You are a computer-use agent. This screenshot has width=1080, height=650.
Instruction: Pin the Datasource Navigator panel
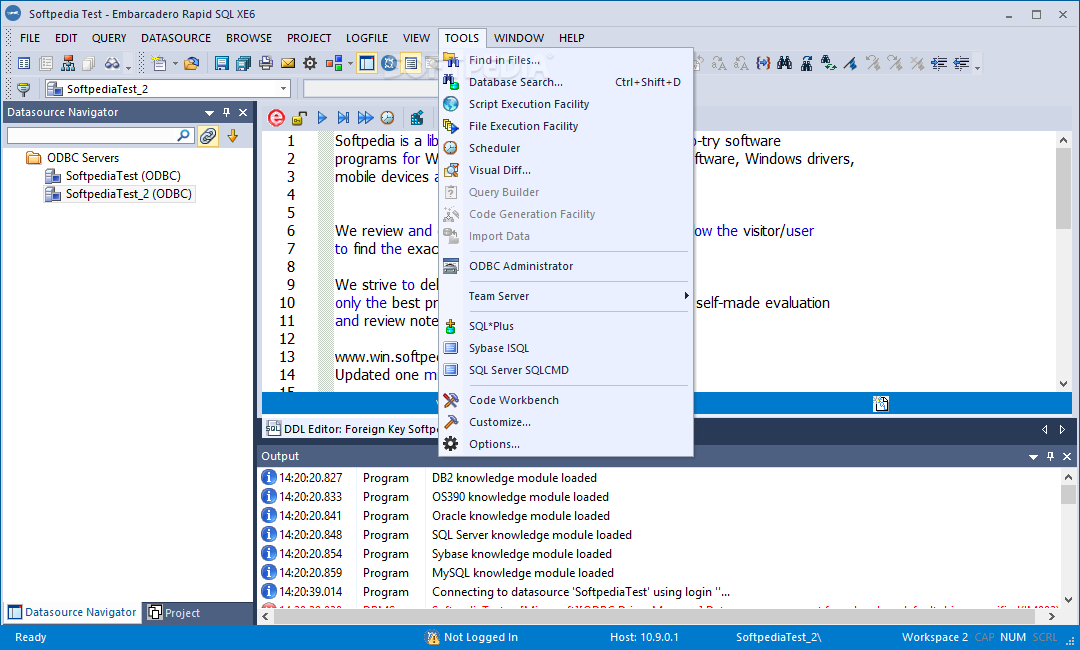226,112
